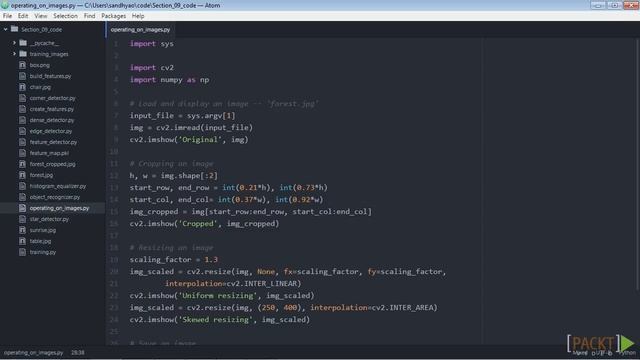The width and height of the screenshot is (640, 360).
Task: Open star_detector.py from the tree
Action: coord(49,220)
